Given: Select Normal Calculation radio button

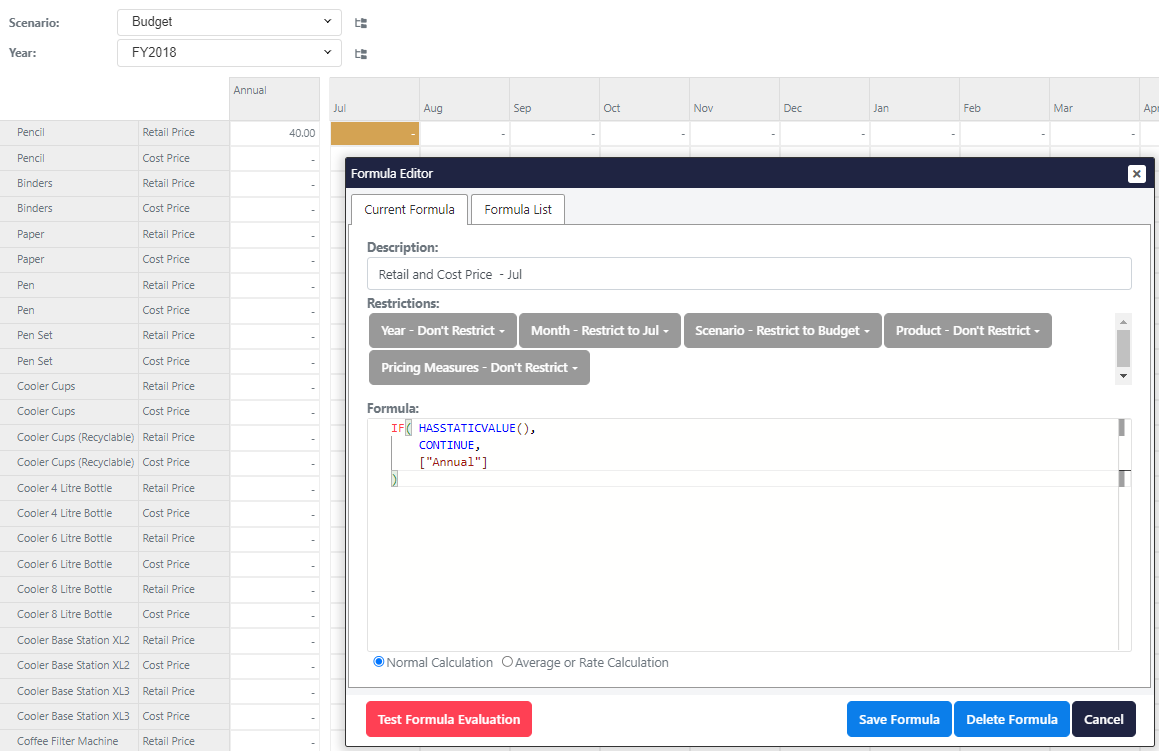Looking at the screenshot, I should tap(379, 662).
